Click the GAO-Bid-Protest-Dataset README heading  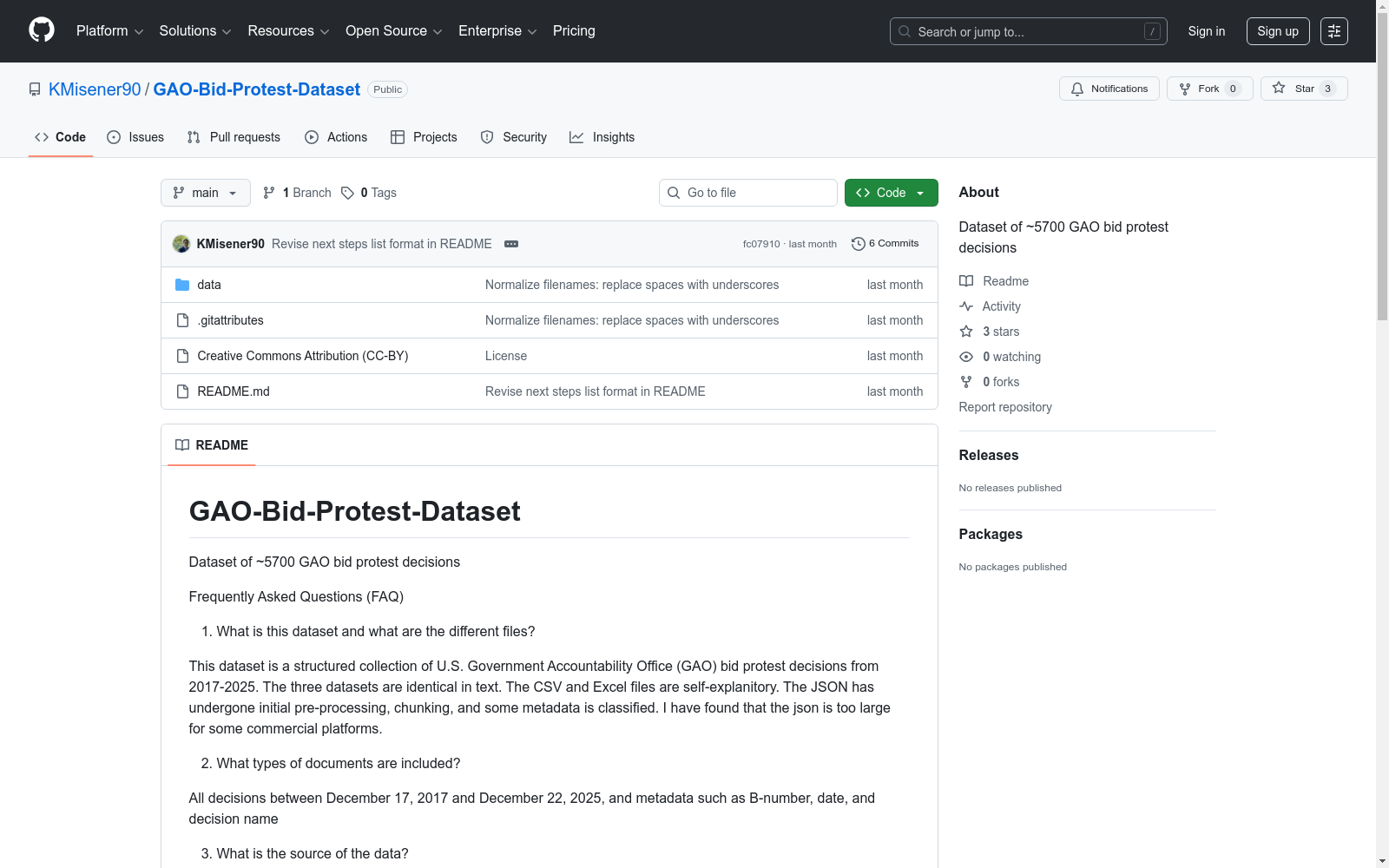point(355,511)
